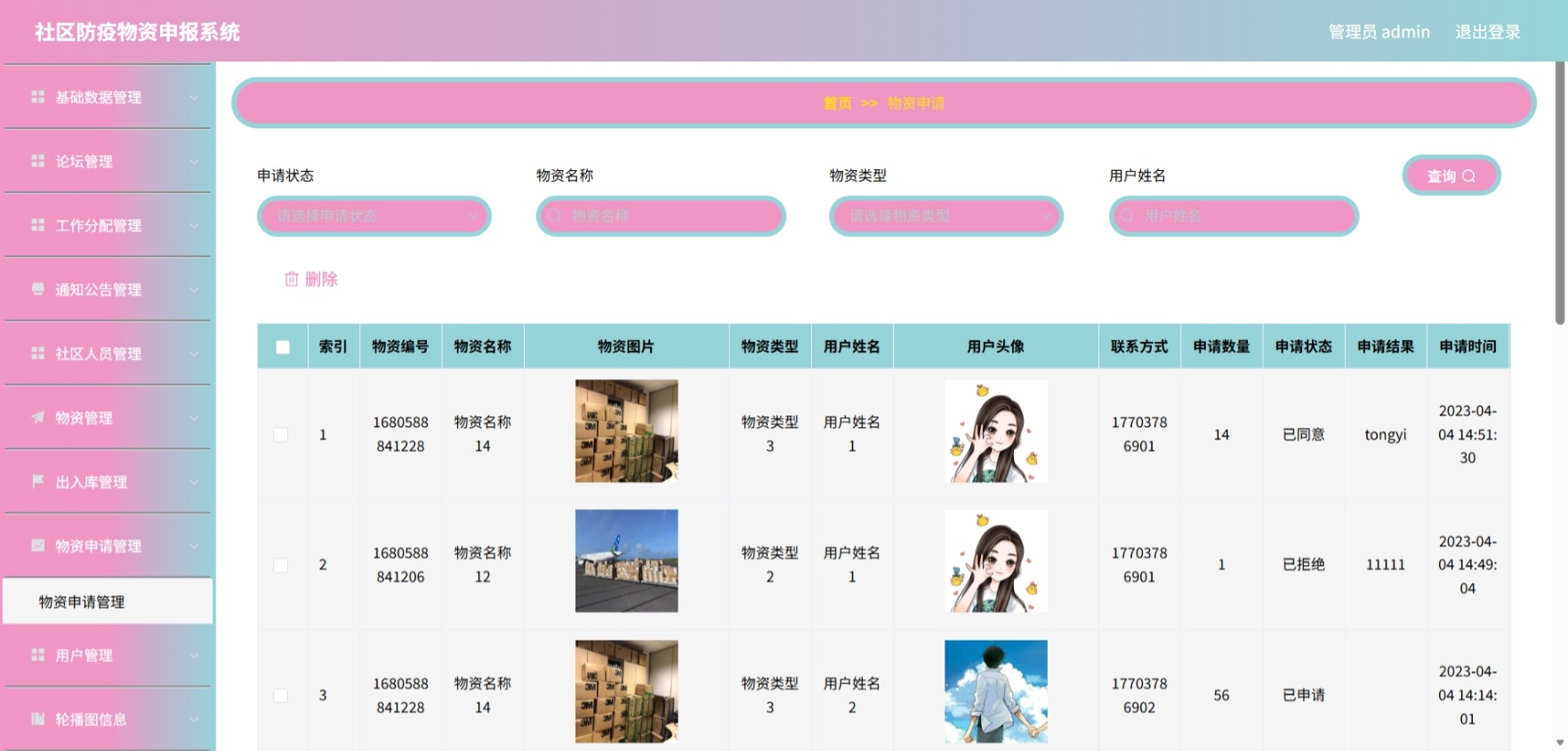
Task: Click the message icon beside 通知公告管理
Action: pos(37,289)
